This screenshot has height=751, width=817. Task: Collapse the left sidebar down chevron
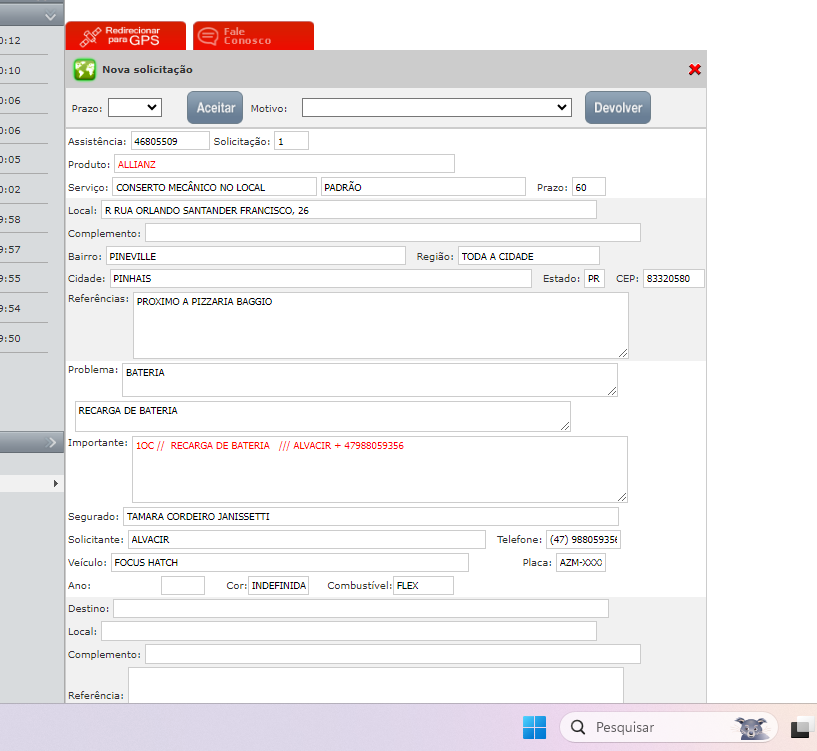tap(50, 16)
